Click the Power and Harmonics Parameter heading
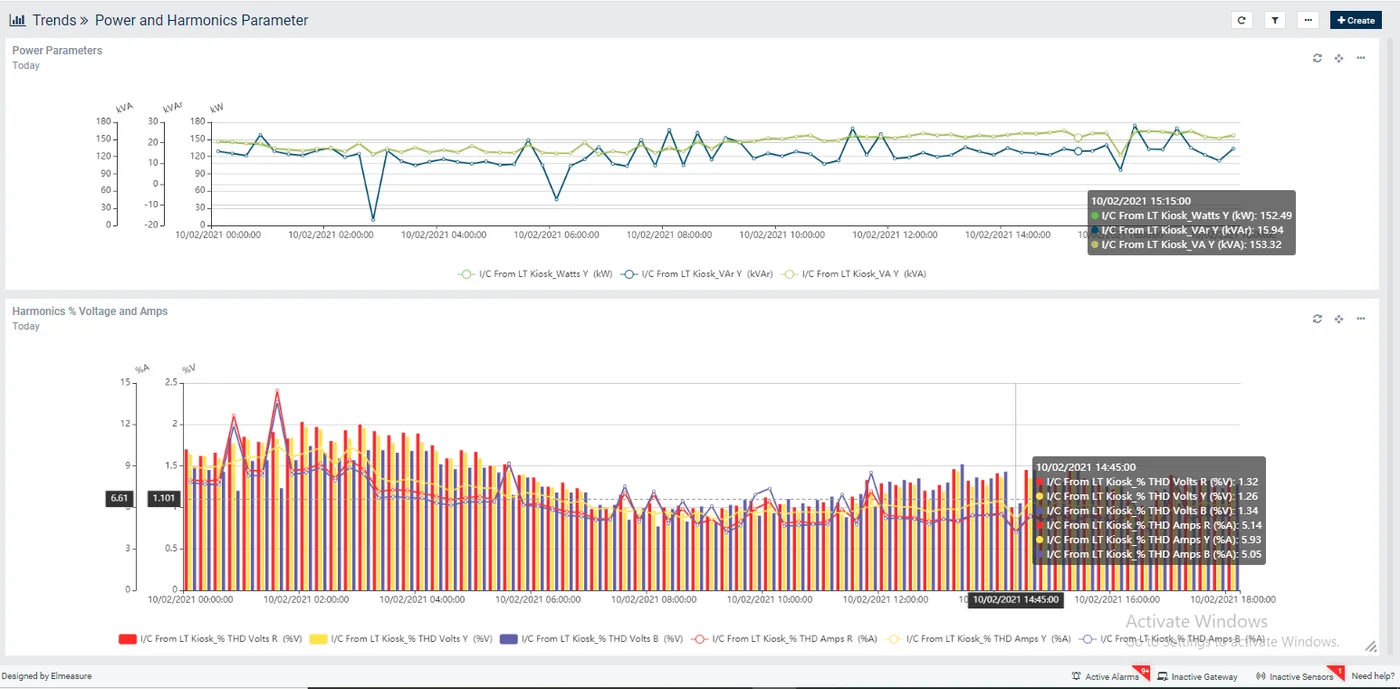 (202, 20)
